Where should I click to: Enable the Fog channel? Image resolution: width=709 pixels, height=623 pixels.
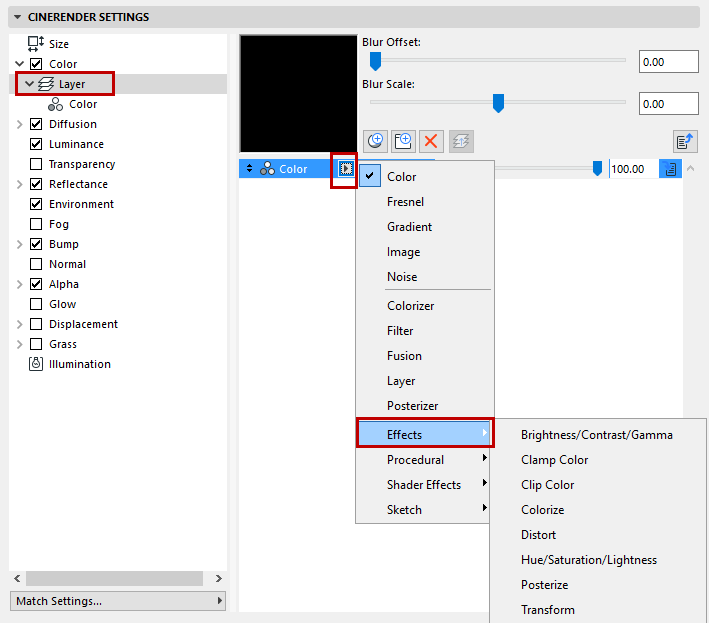(x=36, y=224)
